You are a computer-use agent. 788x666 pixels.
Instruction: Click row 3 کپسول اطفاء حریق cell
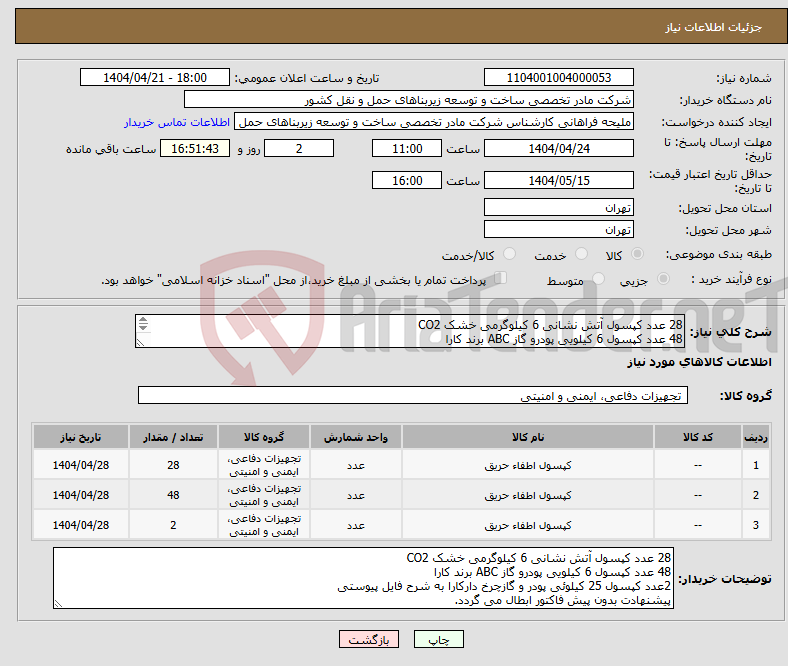(528, 525)
